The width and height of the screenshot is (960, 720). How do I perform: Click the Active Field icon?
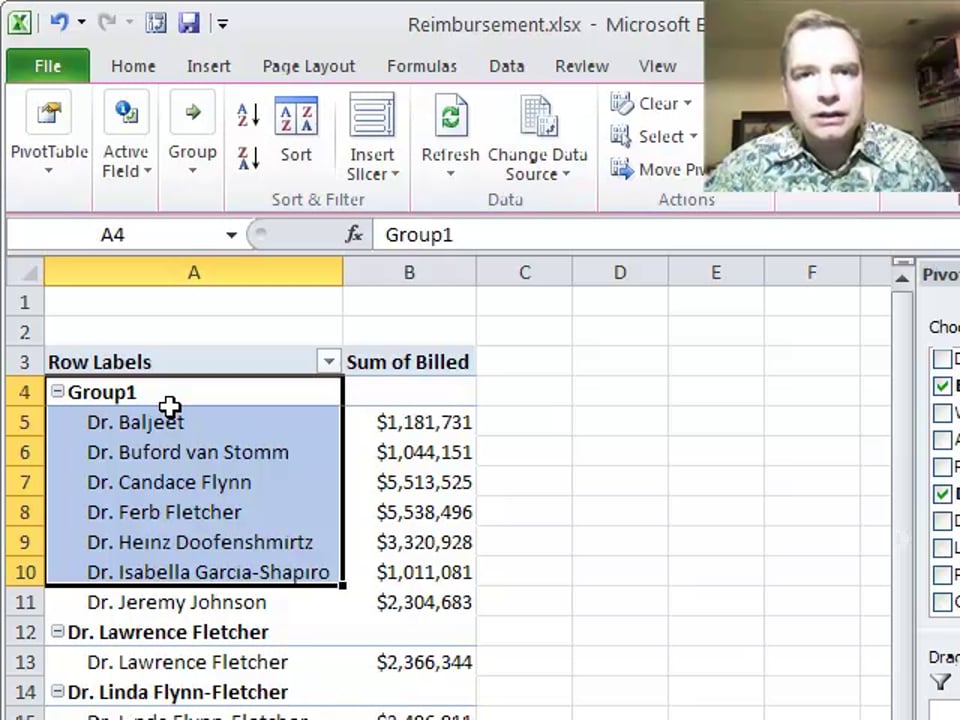click(126, 112)
